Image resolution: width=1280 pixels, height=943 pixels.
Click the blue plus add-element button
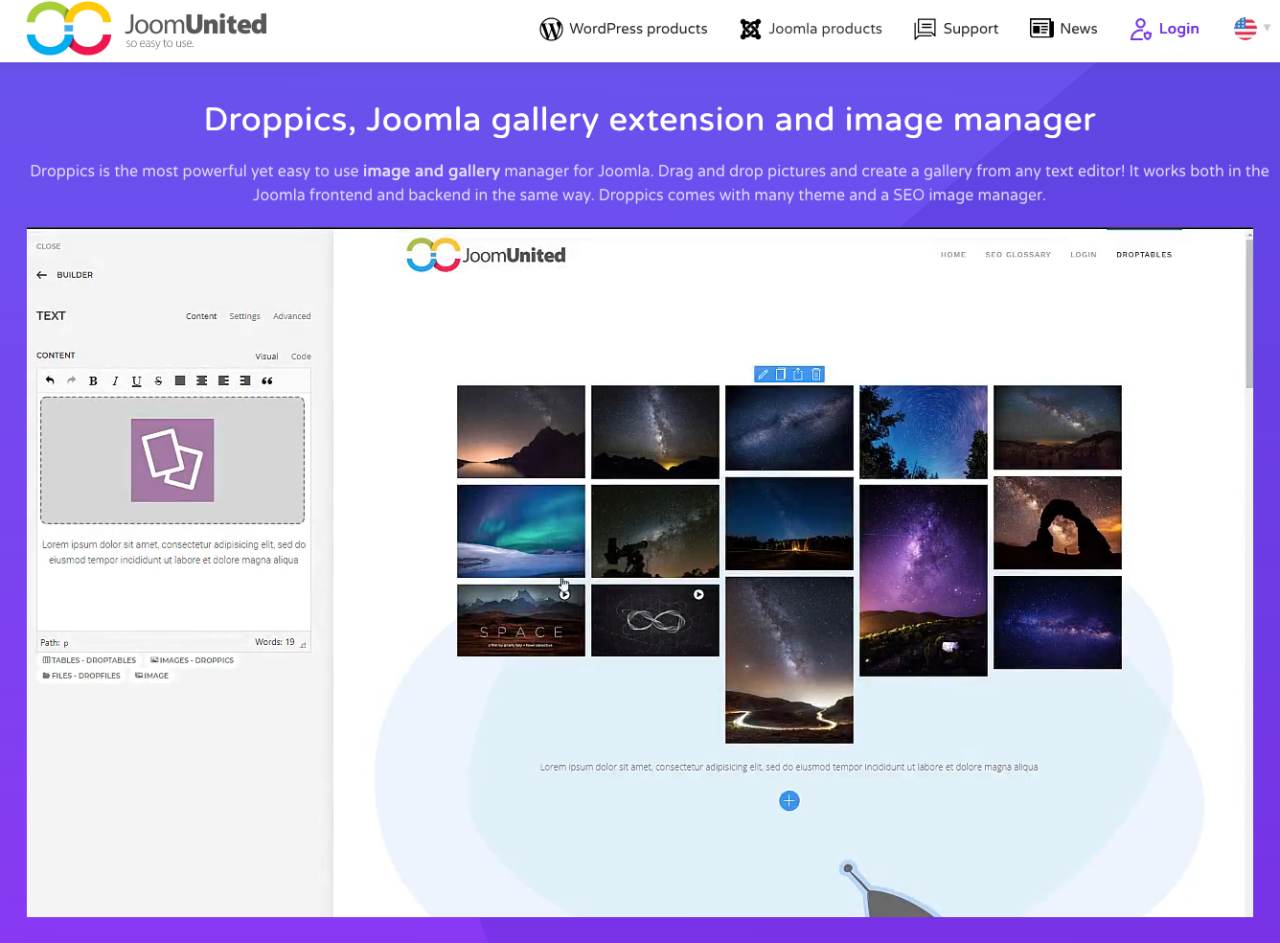[x=789, y=801]
